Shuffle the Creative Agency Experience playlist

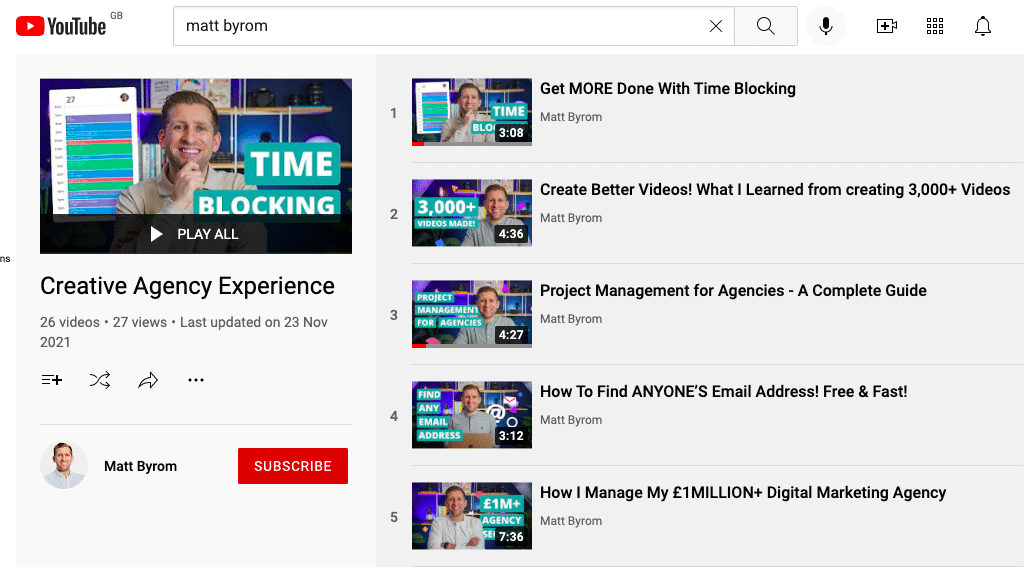pyautogui.click(x=100, y=380)
